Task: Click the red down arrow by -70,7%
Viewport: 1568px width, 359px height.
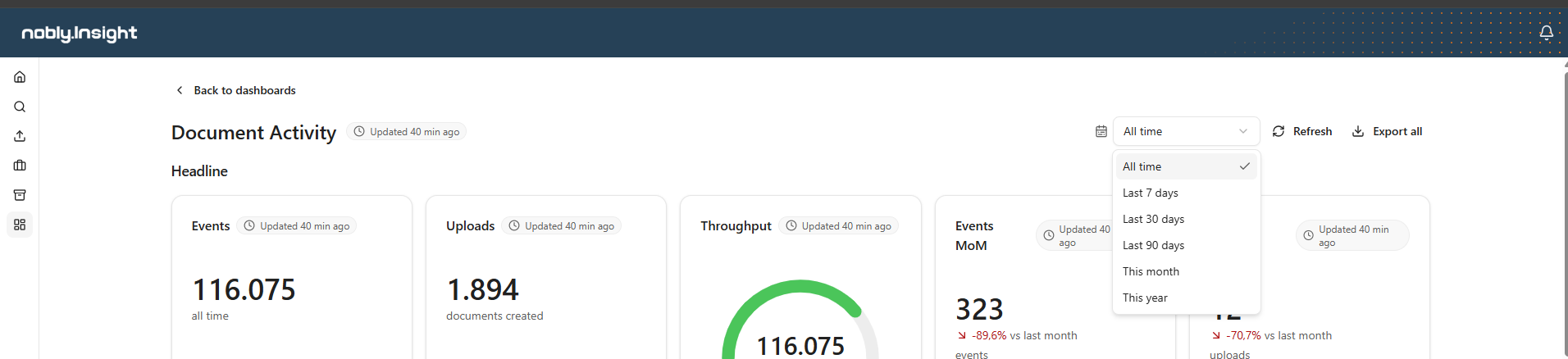Action: [x=1216, y=335]
